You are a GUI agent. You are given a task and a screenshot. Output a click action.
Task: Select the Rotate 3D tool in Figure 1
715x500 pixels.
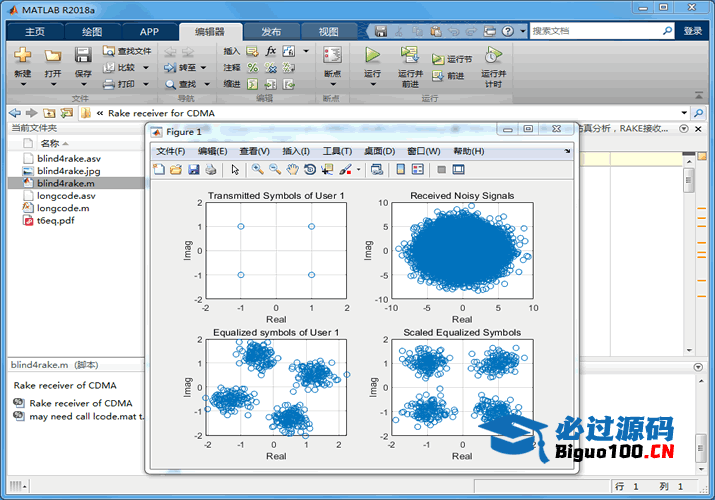[310, 170]
